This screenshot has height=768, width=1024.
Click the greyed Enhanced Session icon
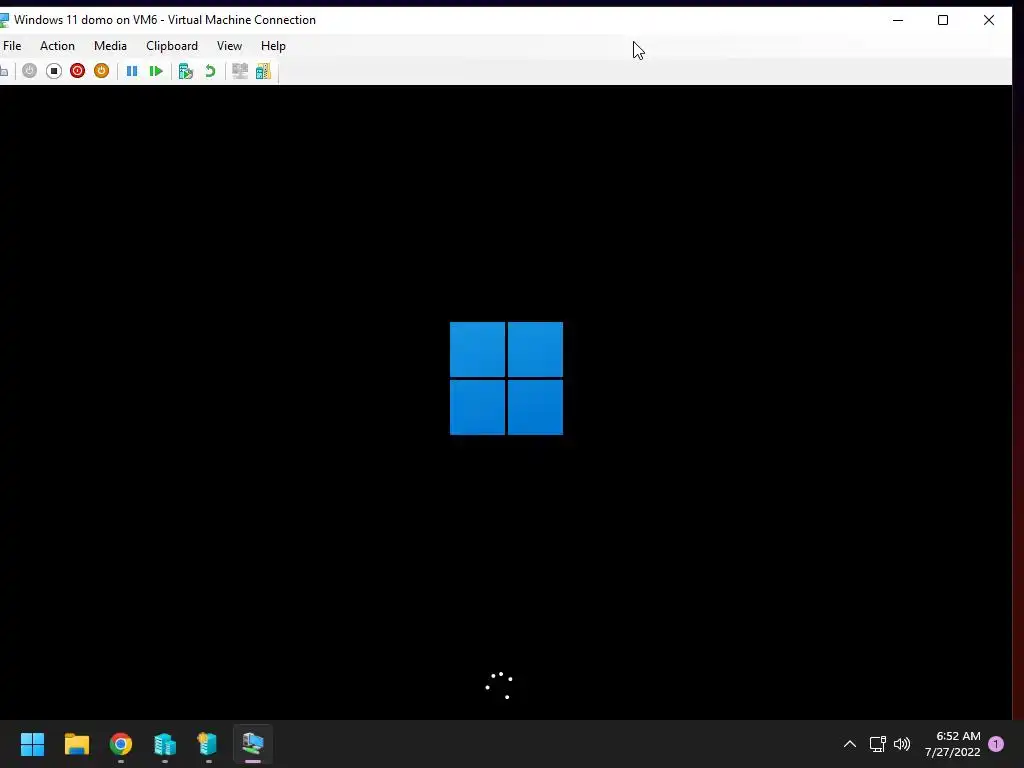point(240,71)
